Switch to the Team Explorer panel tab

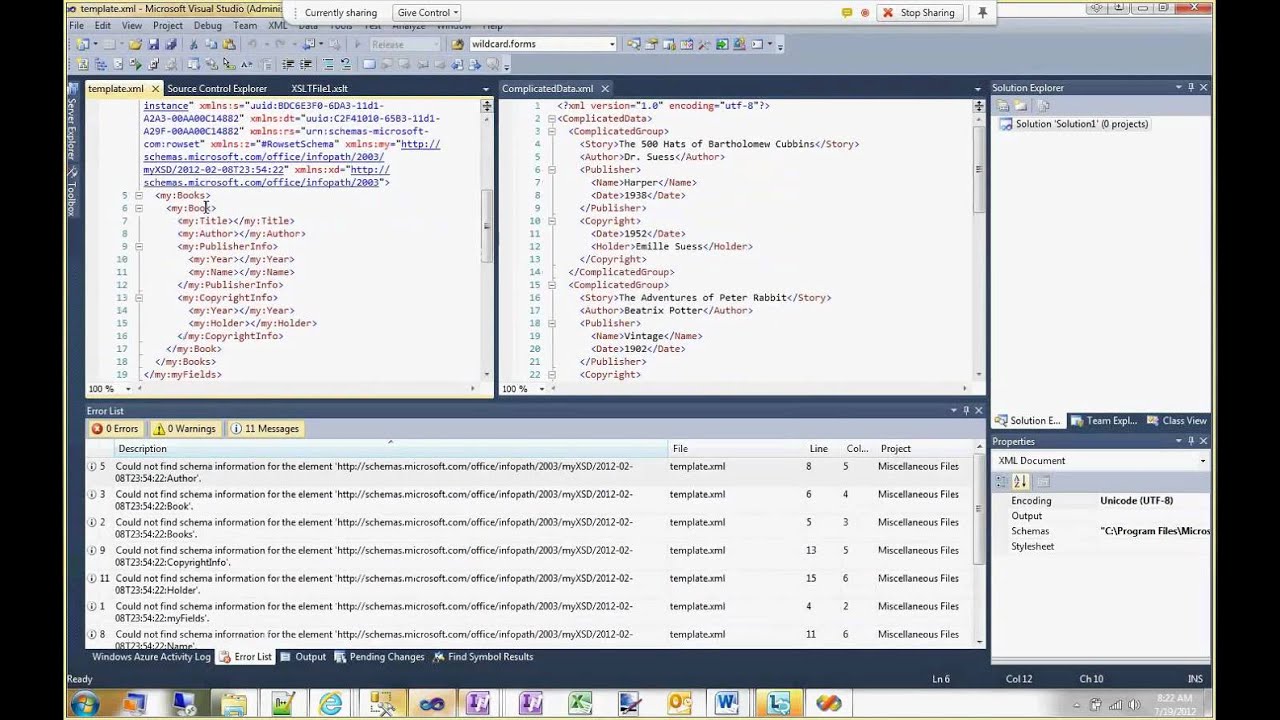(1103, 421)
